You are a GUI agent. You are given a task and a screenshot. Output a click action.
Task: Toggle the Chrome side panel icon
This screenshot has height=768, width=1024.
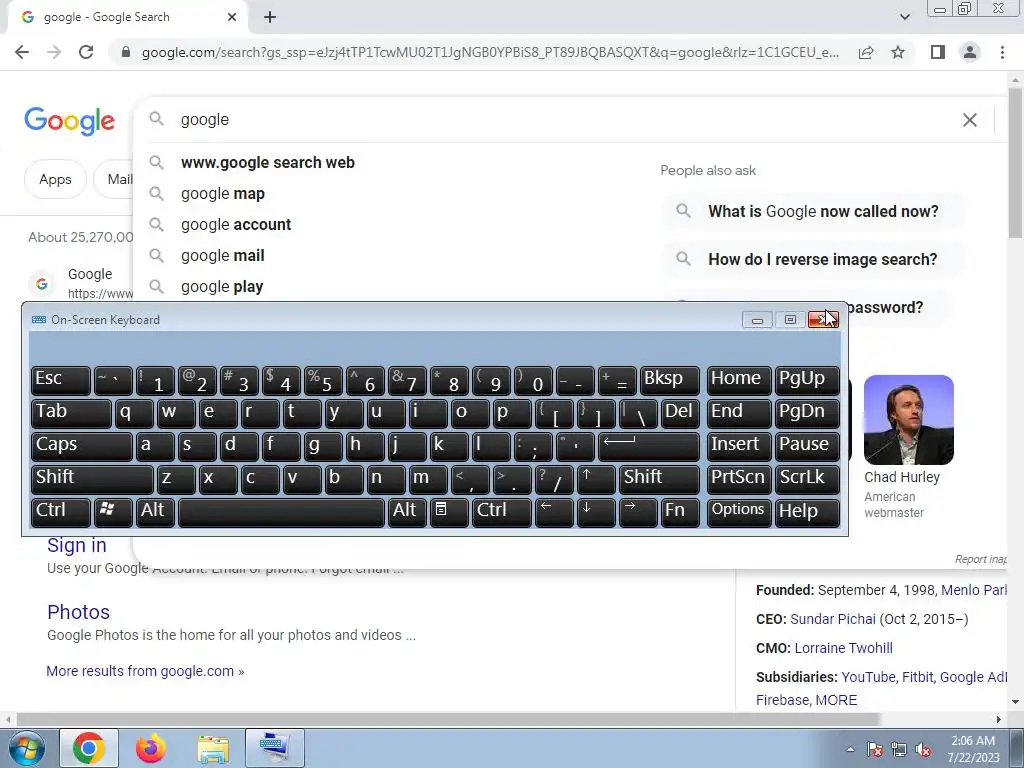coord(938,52)
